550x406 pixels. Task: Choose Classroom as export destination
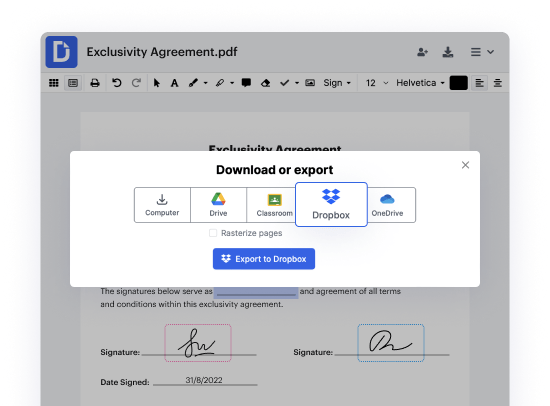click(x=271, y=205)
